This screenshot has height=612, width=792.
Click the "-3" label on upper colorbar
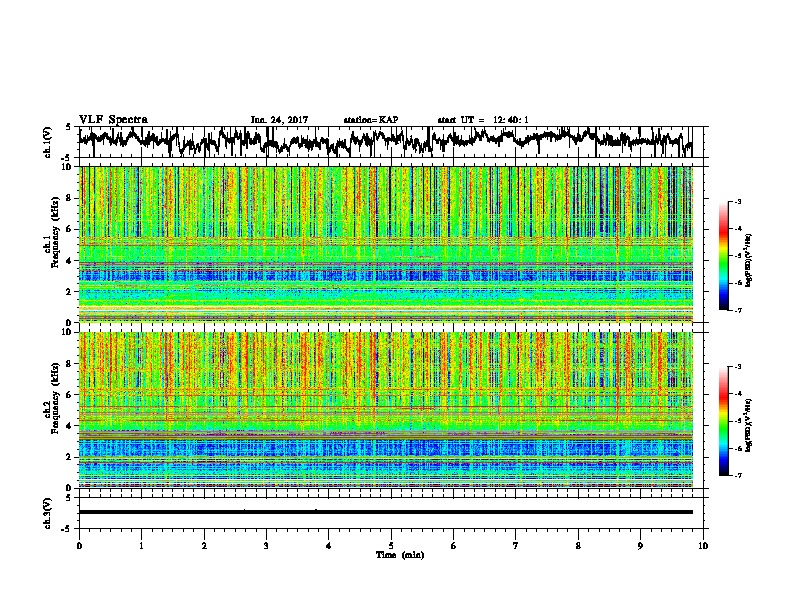pos(737,202)
